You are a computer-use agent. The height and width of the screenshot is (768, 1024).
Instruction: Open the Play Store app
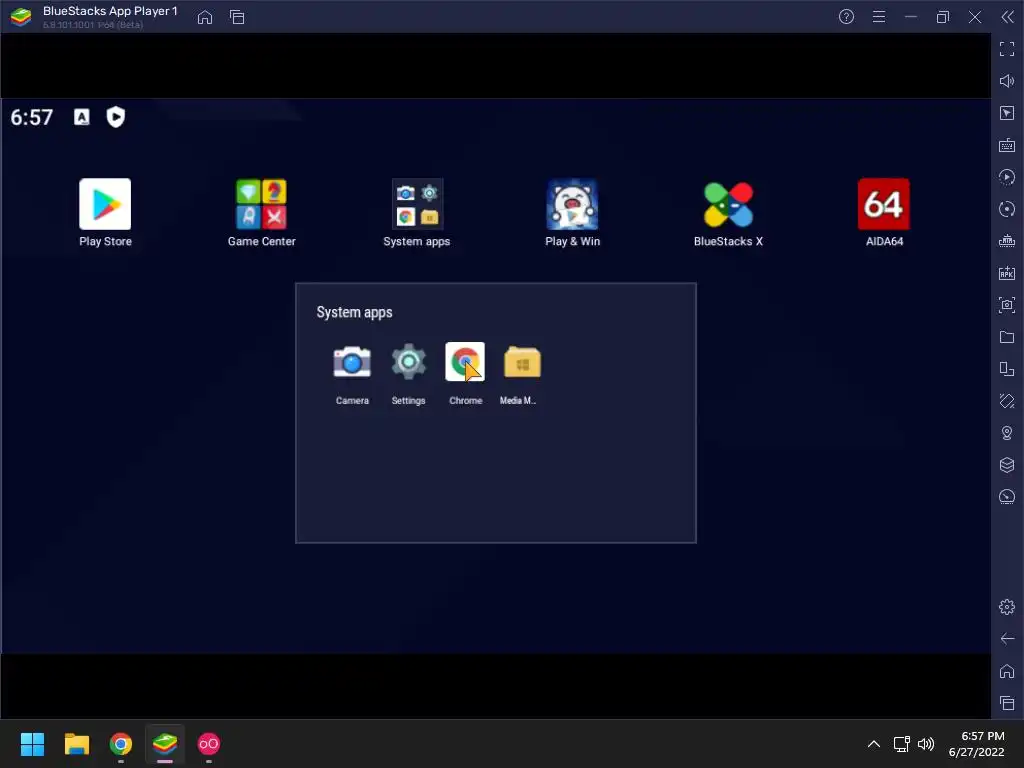pos(105,204)
